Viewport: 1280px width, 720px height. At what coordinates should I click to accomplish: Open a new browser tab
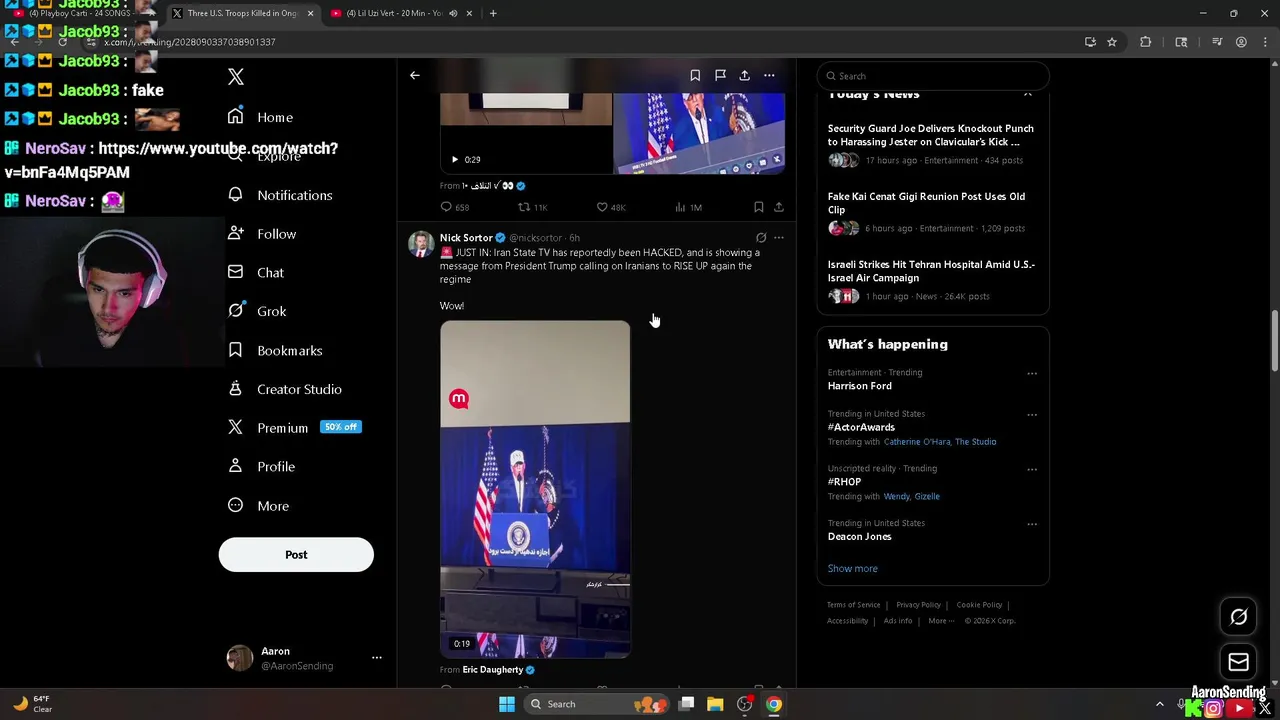493,13
